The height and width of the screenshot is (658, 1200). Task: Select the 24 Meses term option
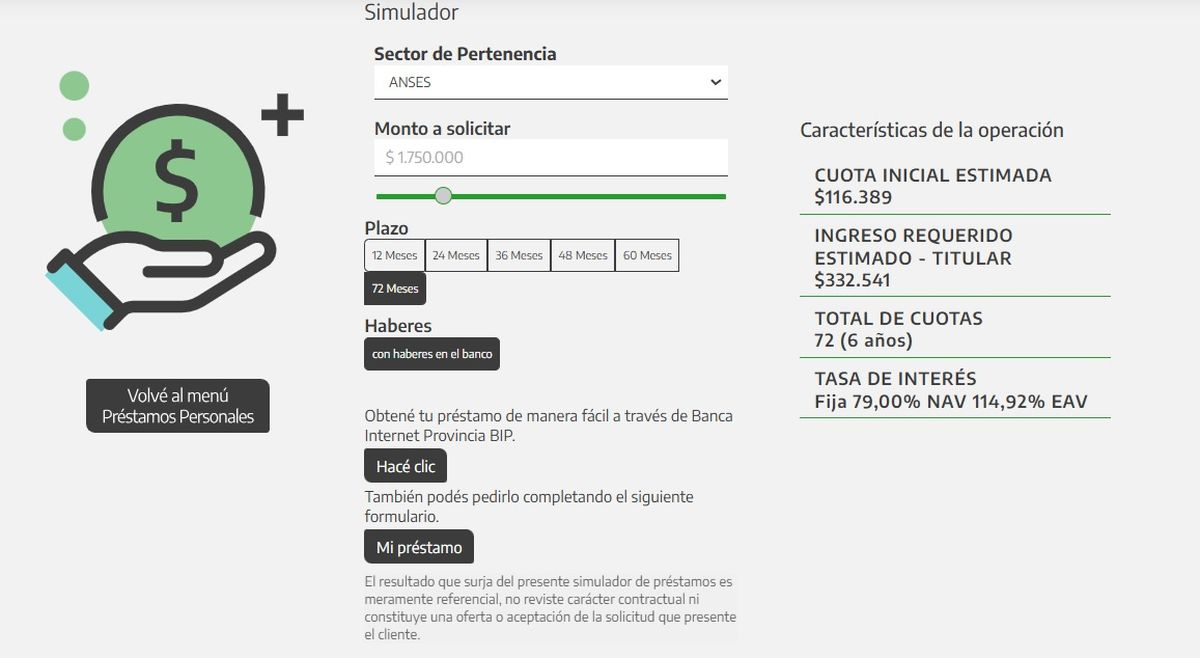point(456,255)
